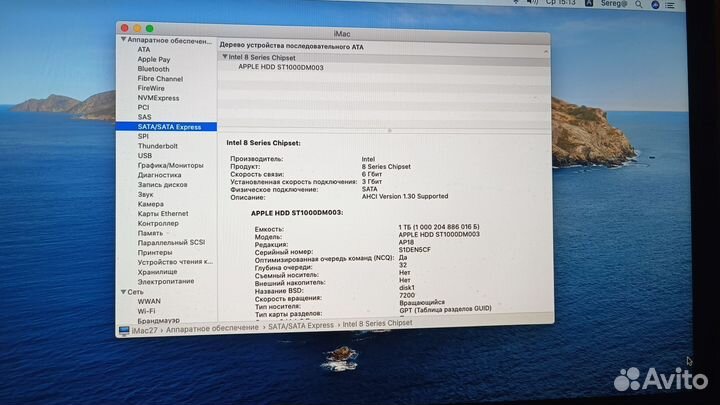Open the keyboard input source menu
Image resolution: width=720 pixels, height=405 pixels.
(x=588, y=3)
